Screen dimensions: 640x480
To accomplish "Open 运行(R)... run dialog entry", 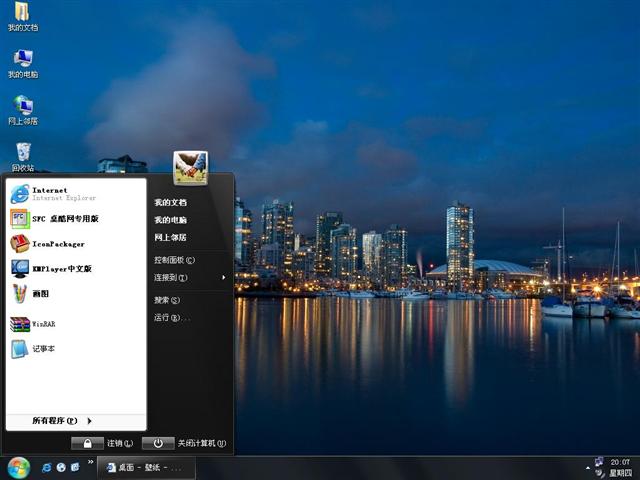I will (172, 318).
